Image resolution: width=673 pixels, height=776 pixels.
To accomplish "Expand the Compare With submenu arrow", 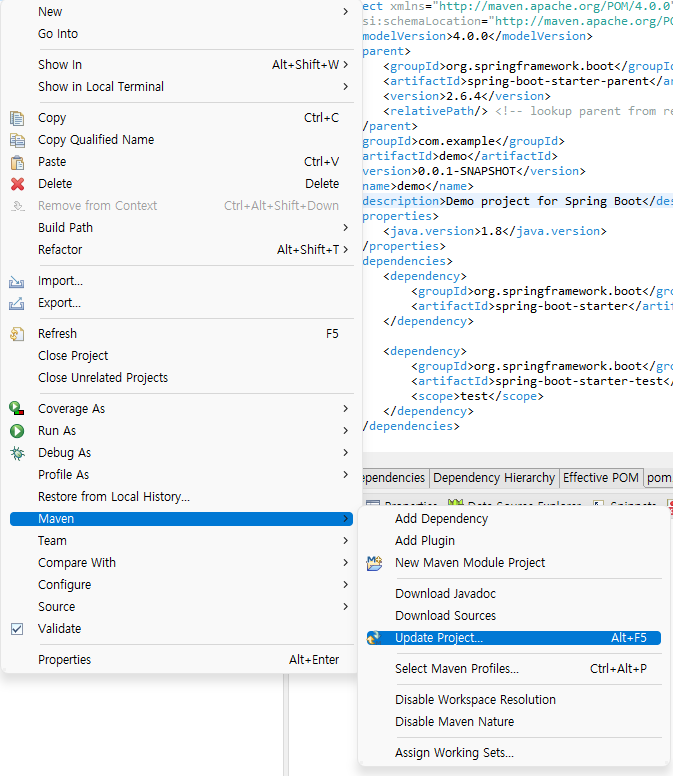I will point(345,563).
